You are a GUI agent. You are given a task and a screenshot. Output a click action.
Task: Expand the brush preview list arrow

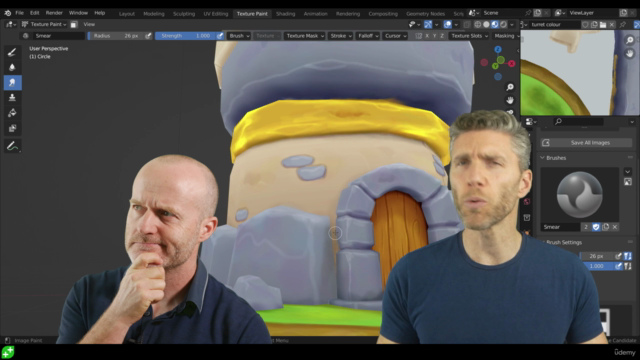628,172
